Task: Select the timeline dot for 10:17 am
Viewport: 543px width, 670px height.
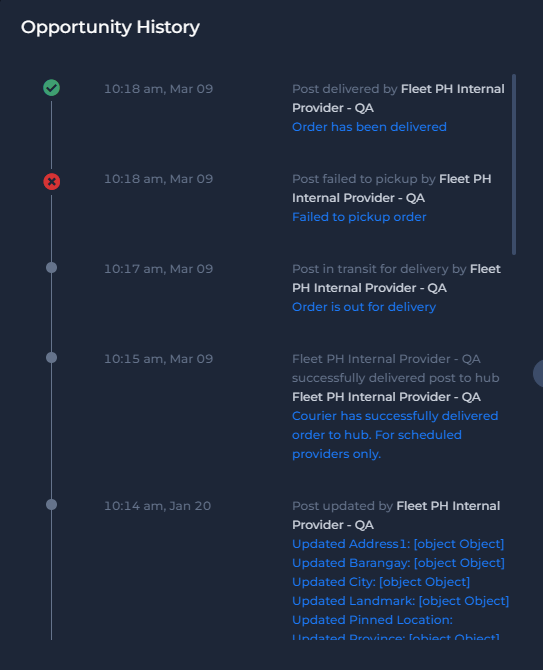Action: point(51,268)
